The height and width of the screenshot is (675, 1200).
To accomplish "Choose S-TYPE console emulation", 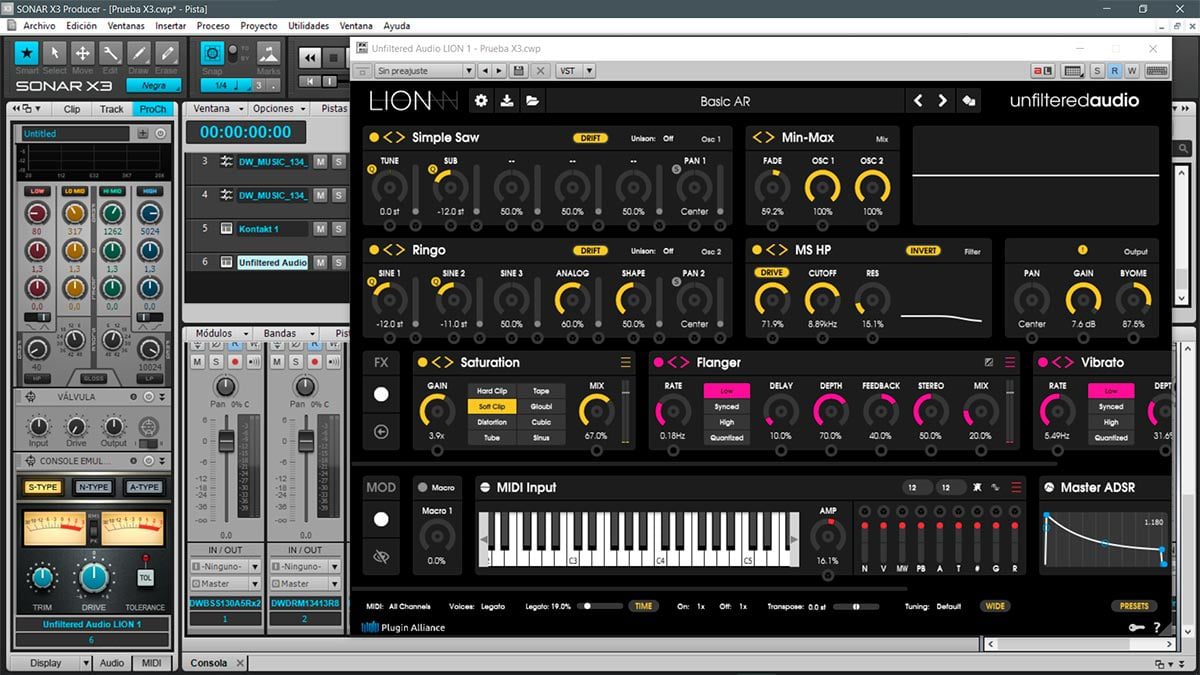I will tap(43, 487).
